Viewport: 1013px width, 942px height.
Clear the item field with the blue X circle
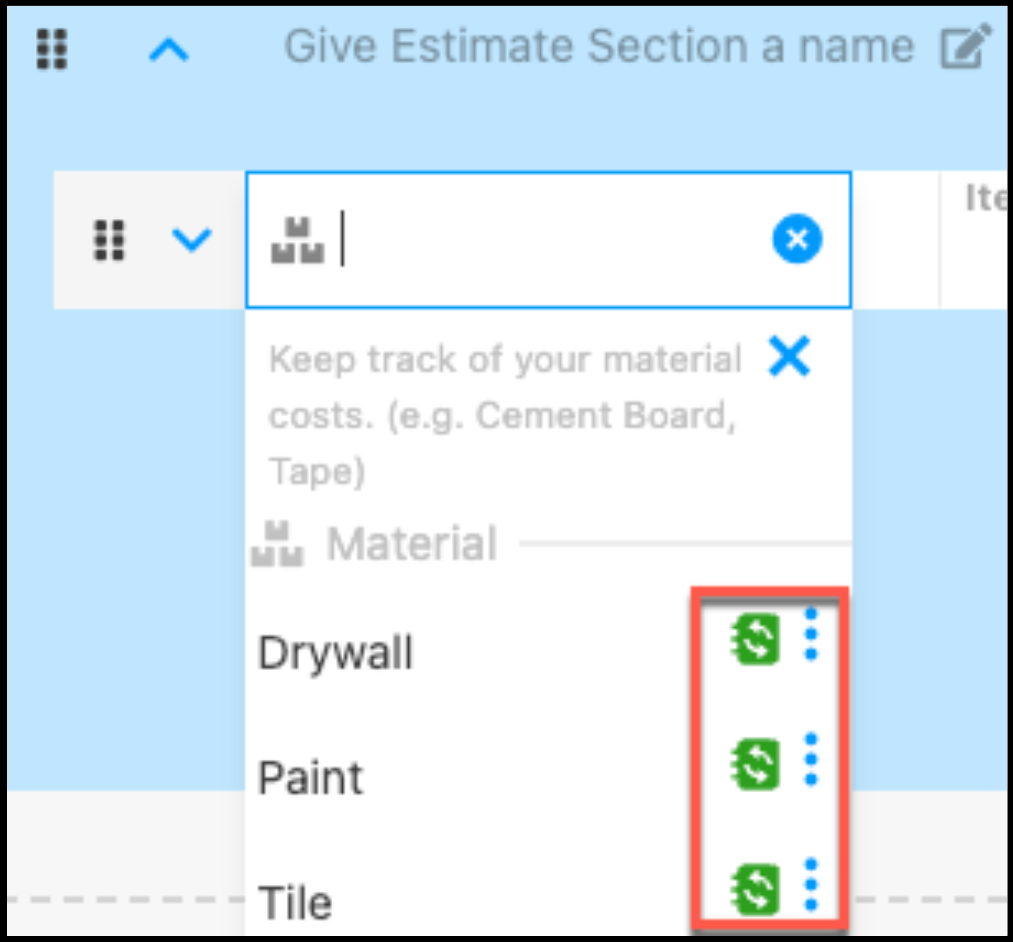point(797,239)
